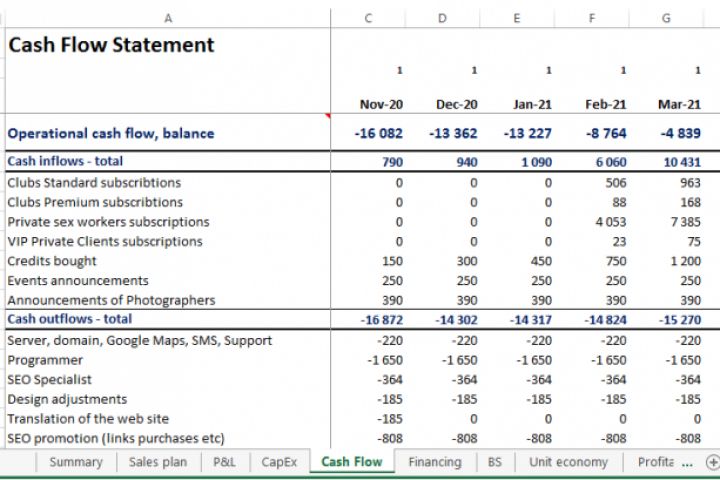Click the 7 385 value cell

(685, 222)
